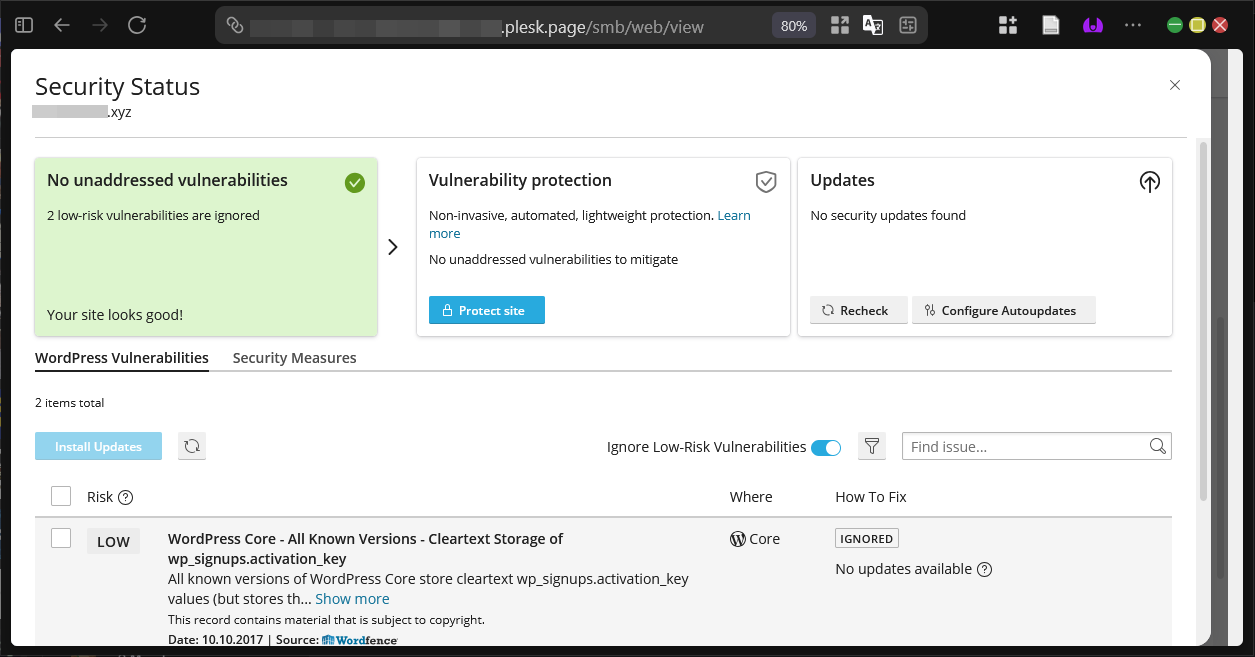
Task: Close the Security Status dialog
Action: (x=1175, y=85)
